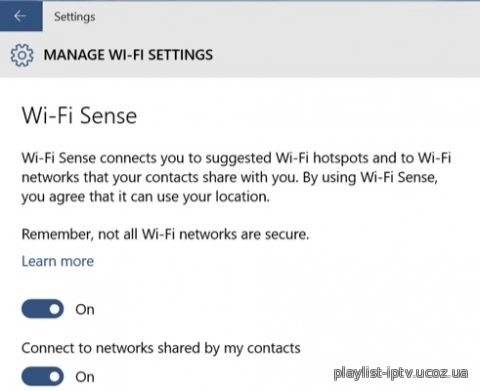Click the On label beside contacts sharing switch
The image size is (480, 391).
coord(85,377)
